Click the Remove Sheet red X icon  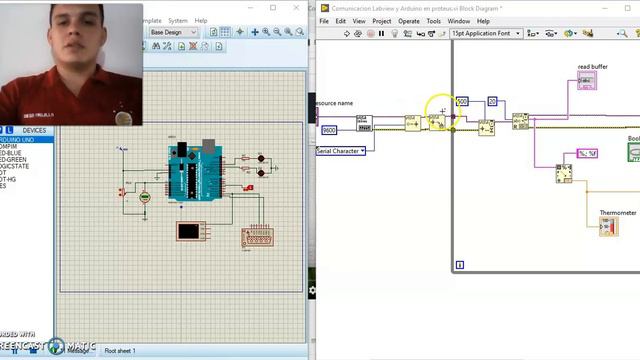coord(193,47)
